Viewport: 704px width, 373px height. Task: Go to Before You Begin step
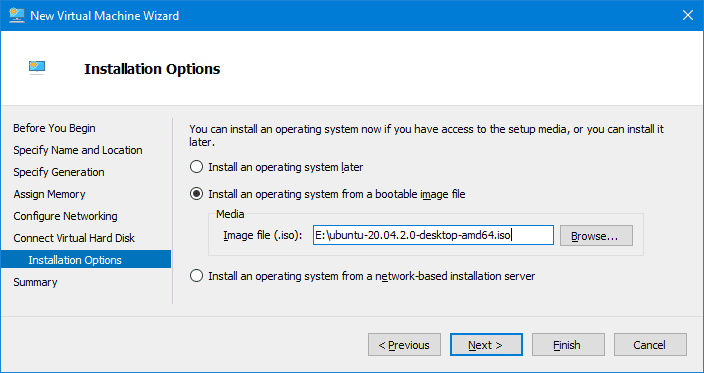pos(54,128)
